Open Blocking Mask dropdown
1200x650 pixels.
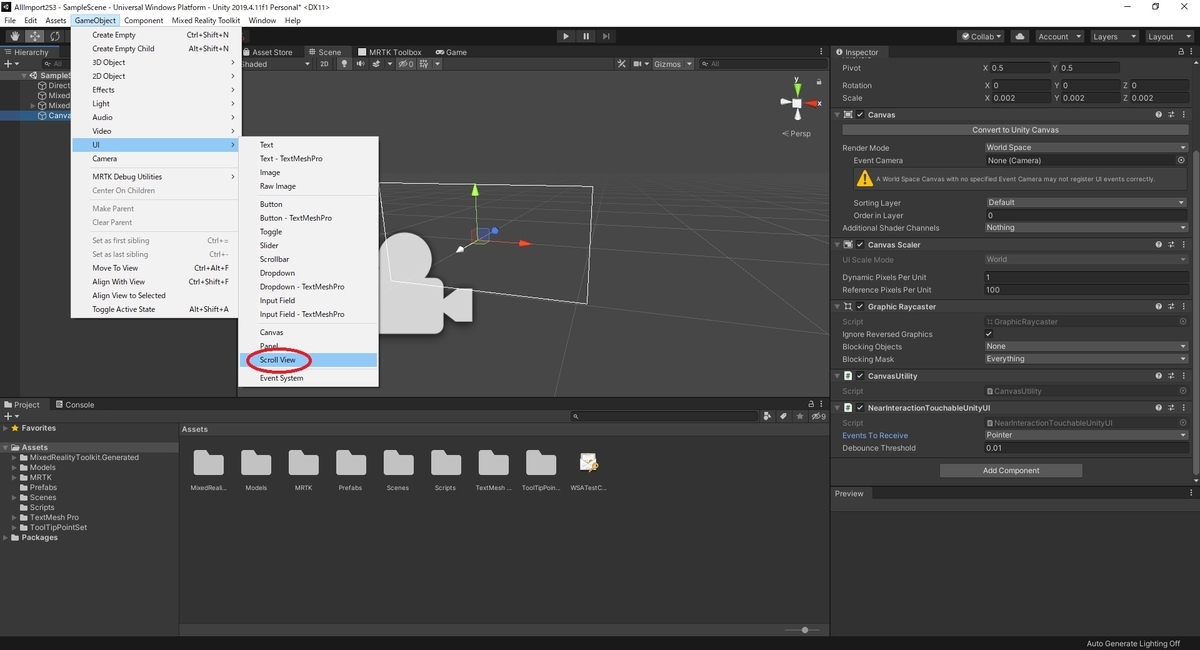(1086, 359)
